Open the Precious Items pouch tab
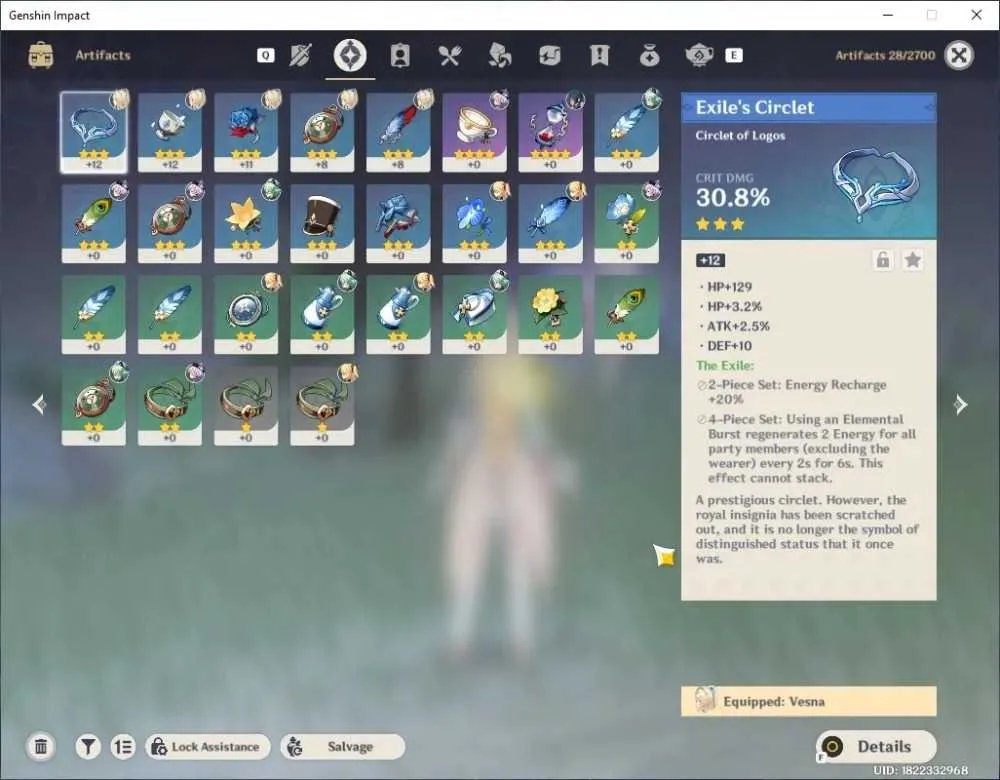This screenshot has width=1000, height=780. [649, 55]
